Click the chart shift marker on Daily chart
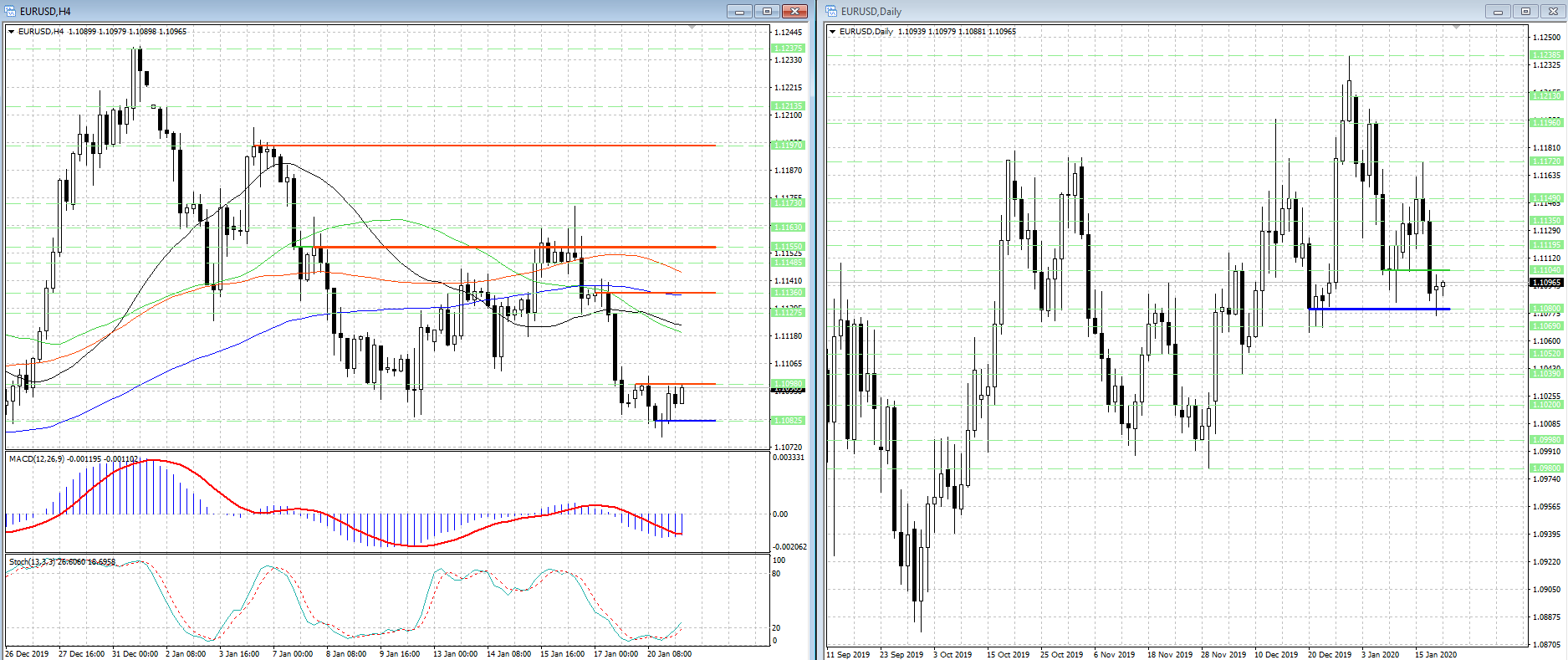 1456,28
